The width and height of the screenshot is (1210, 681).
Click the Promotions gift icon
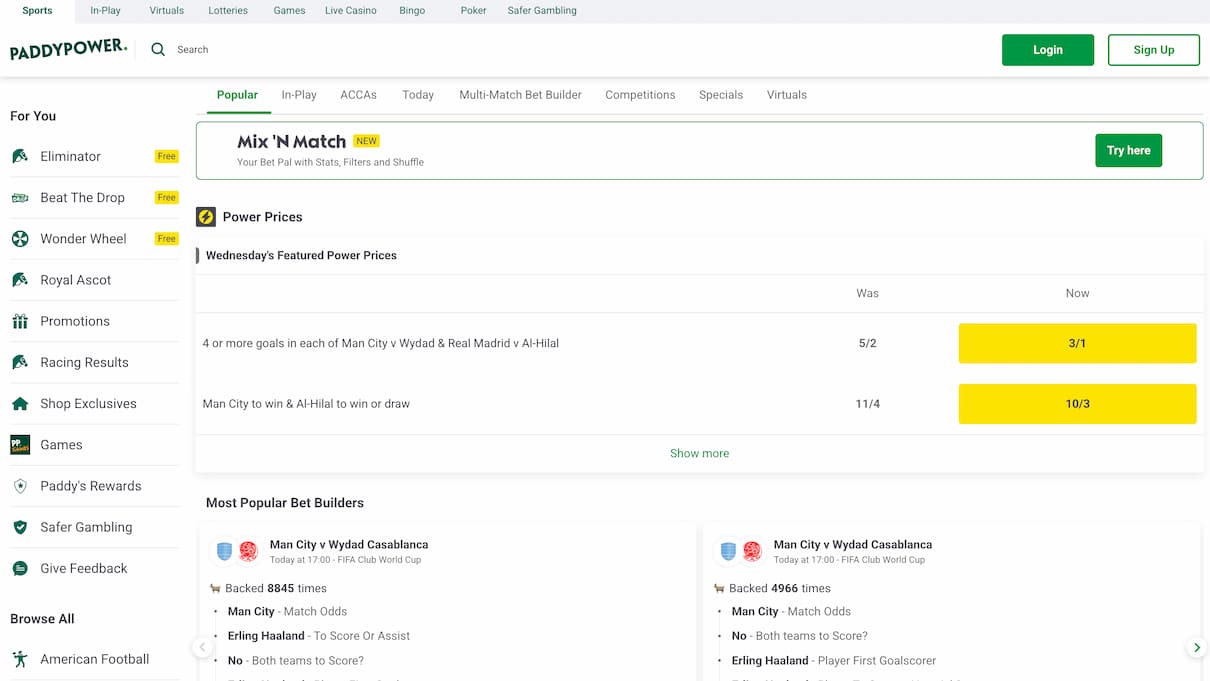(20, 321)
